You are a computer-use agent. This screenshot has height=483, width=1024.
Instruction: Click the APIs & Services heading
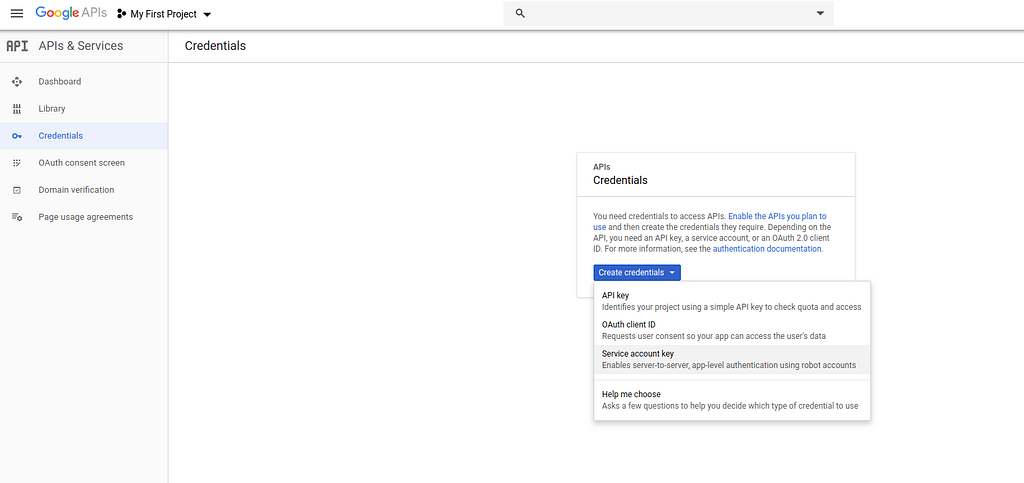[x=81, y=46]
